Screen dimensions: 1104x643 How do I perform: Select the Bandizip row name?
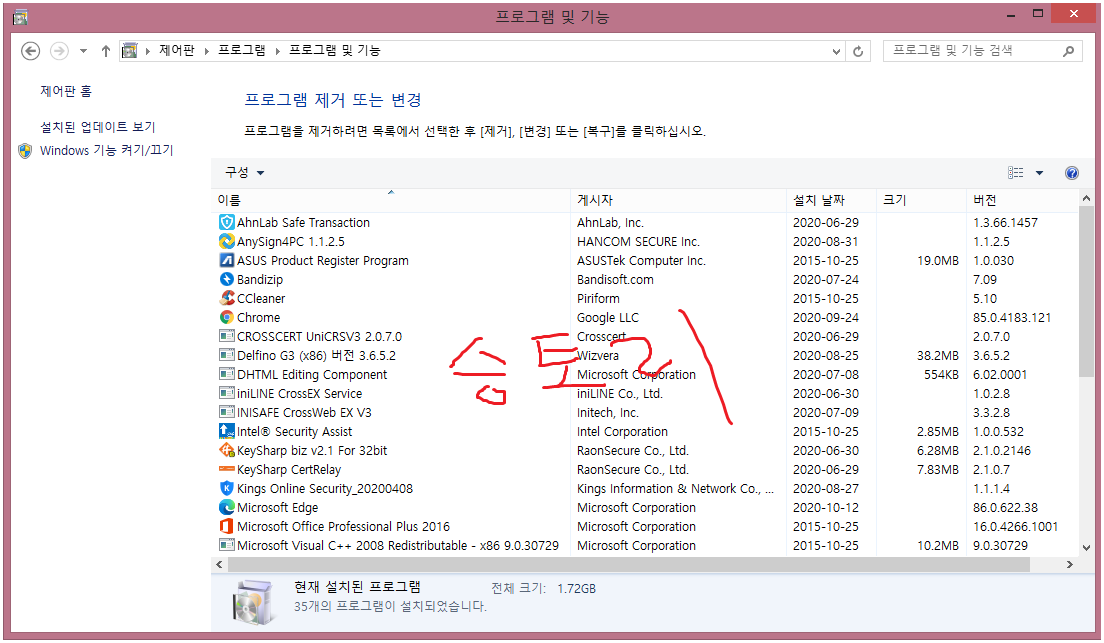point(260,280)
